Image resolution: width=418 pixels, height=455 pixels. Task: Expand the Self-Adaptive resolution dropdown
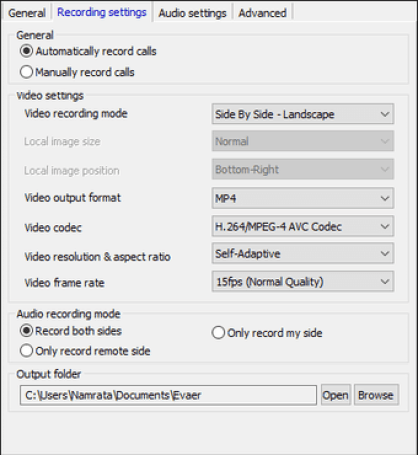click(303, 254)
